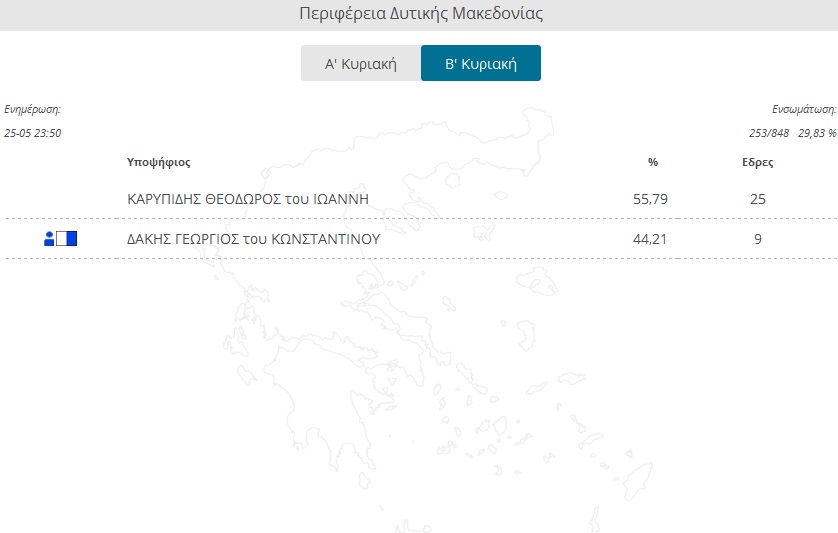Click the Υποψήφιος column header
The height and width of the screenshot is (533, 838).
pyautogui.click(x=159, y=162)
